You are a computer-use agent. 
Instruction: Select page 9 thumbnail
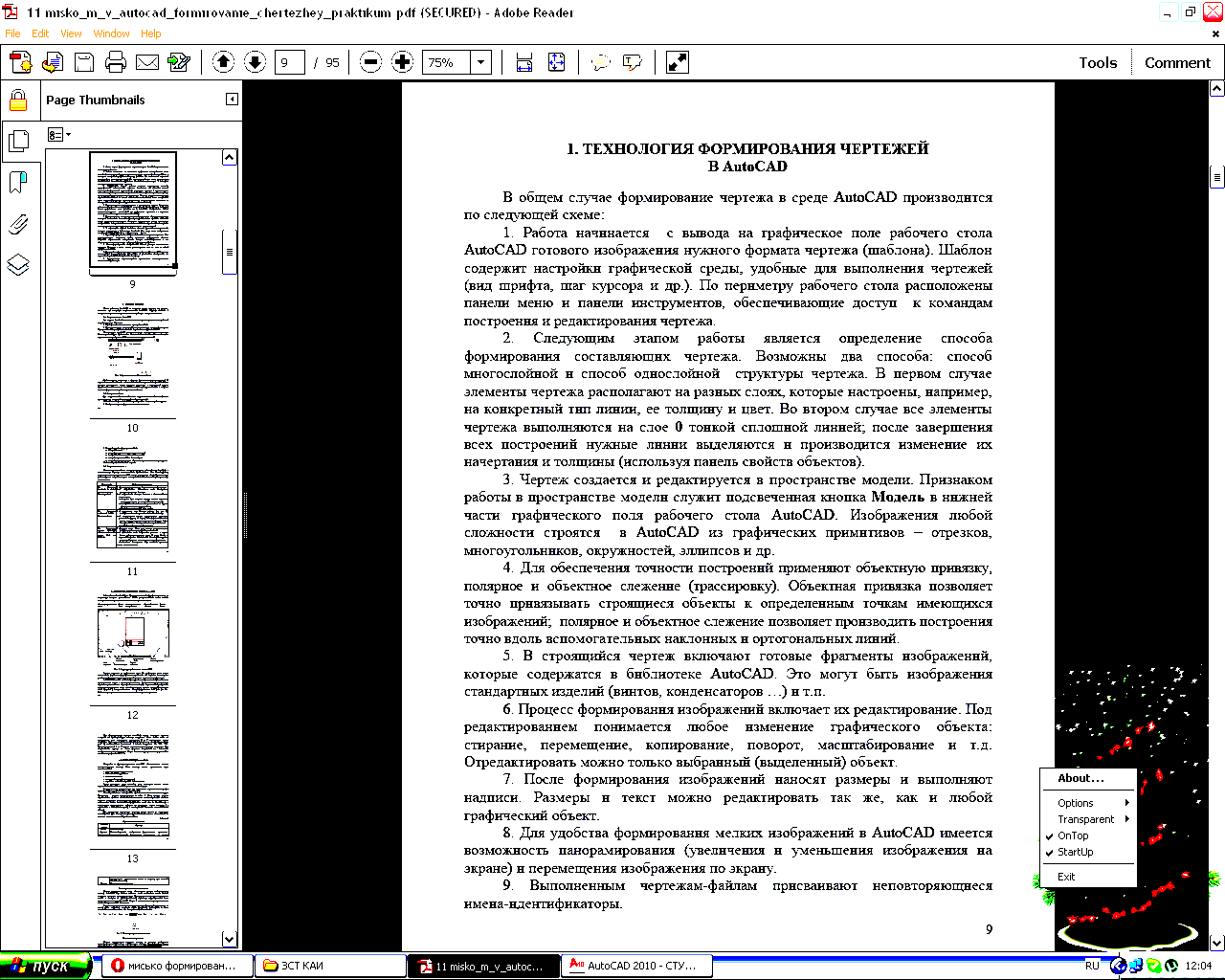coord(133,210)
